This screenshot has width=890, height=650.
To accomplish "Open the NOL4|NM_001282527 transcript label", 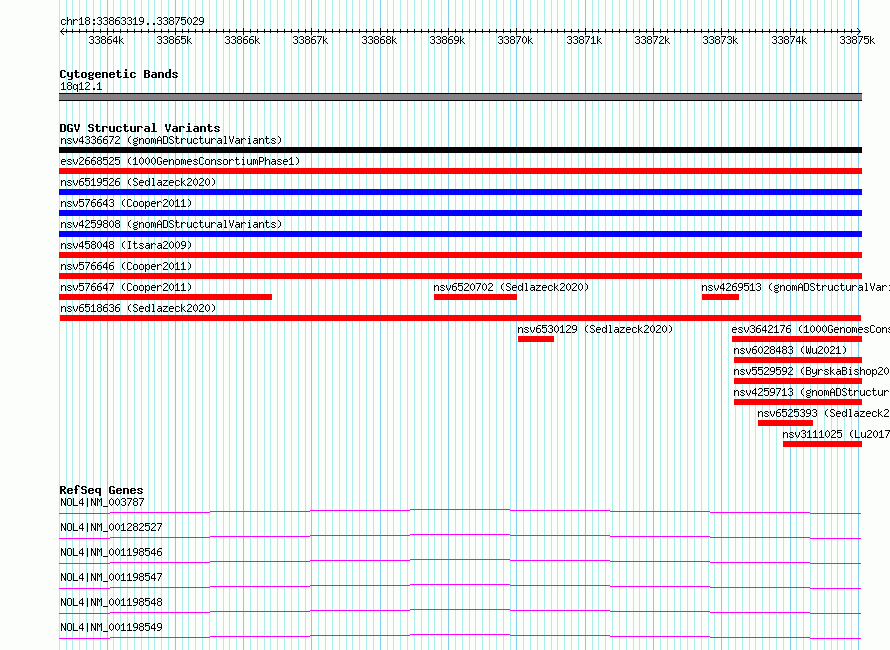I will coord(111,527).
